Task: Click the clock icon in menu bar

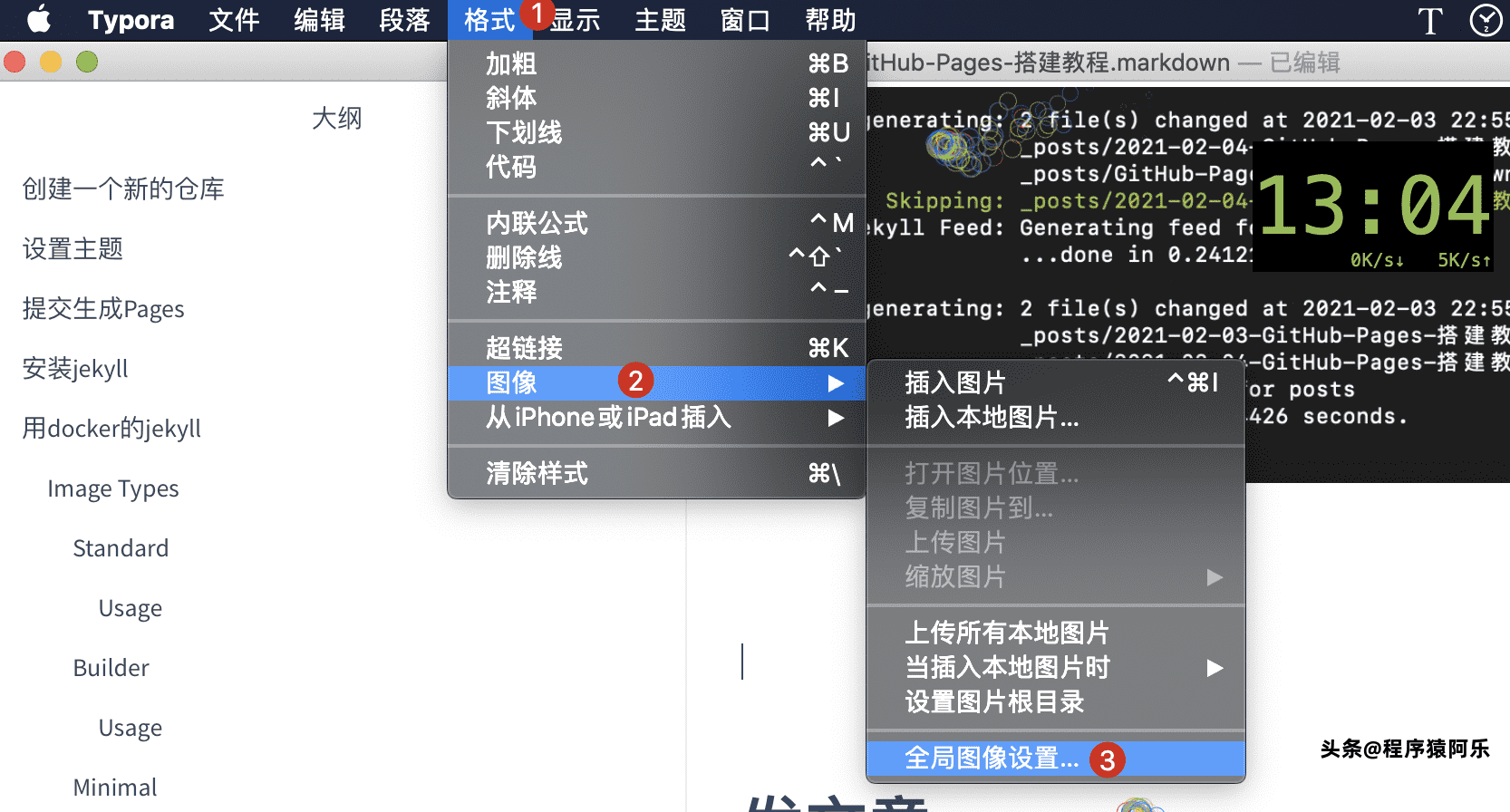Action: 1486,20
